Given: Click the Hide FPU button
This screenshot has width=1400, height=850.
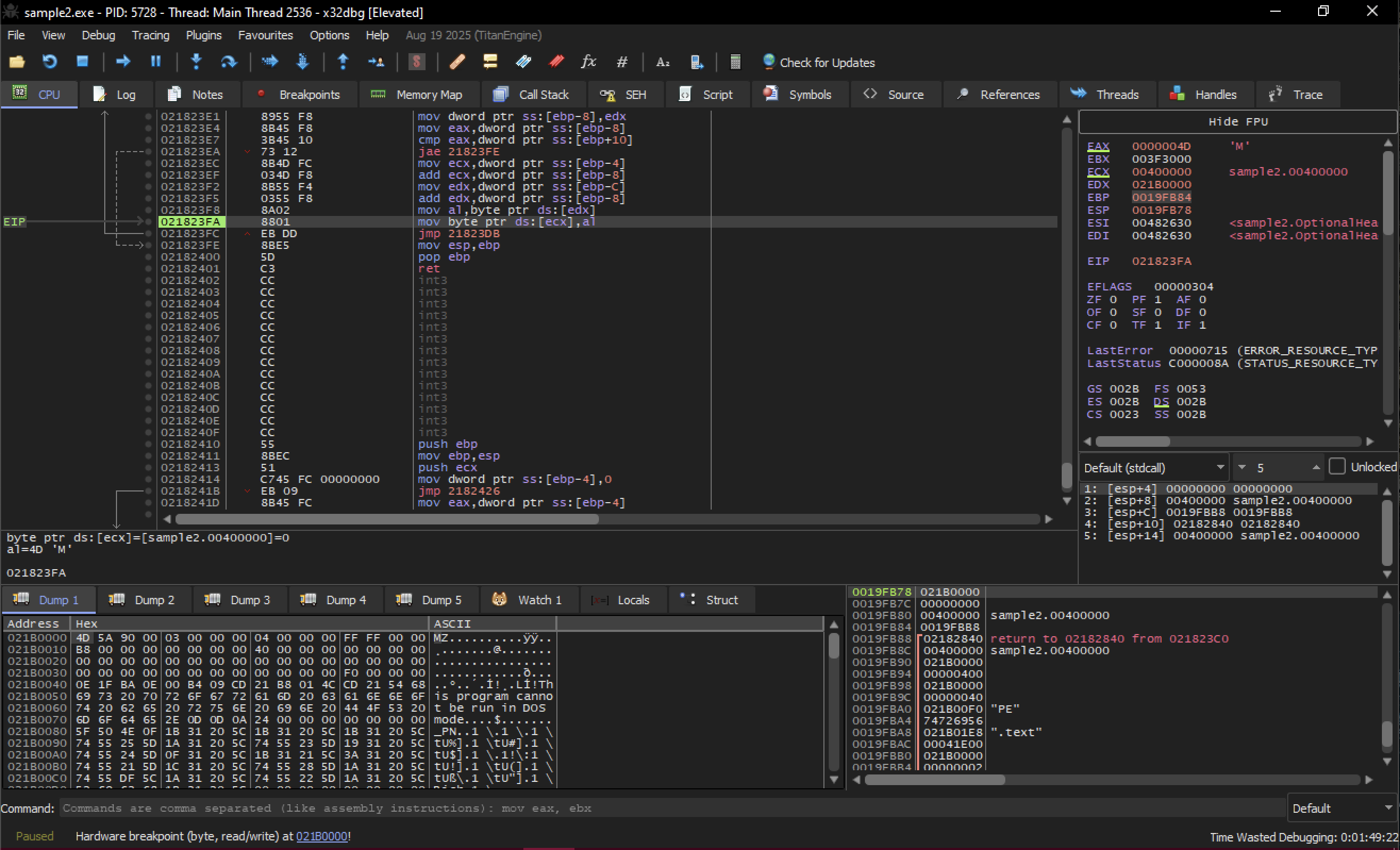Looking at the screenshot, I should click(x=1237, y=122).
